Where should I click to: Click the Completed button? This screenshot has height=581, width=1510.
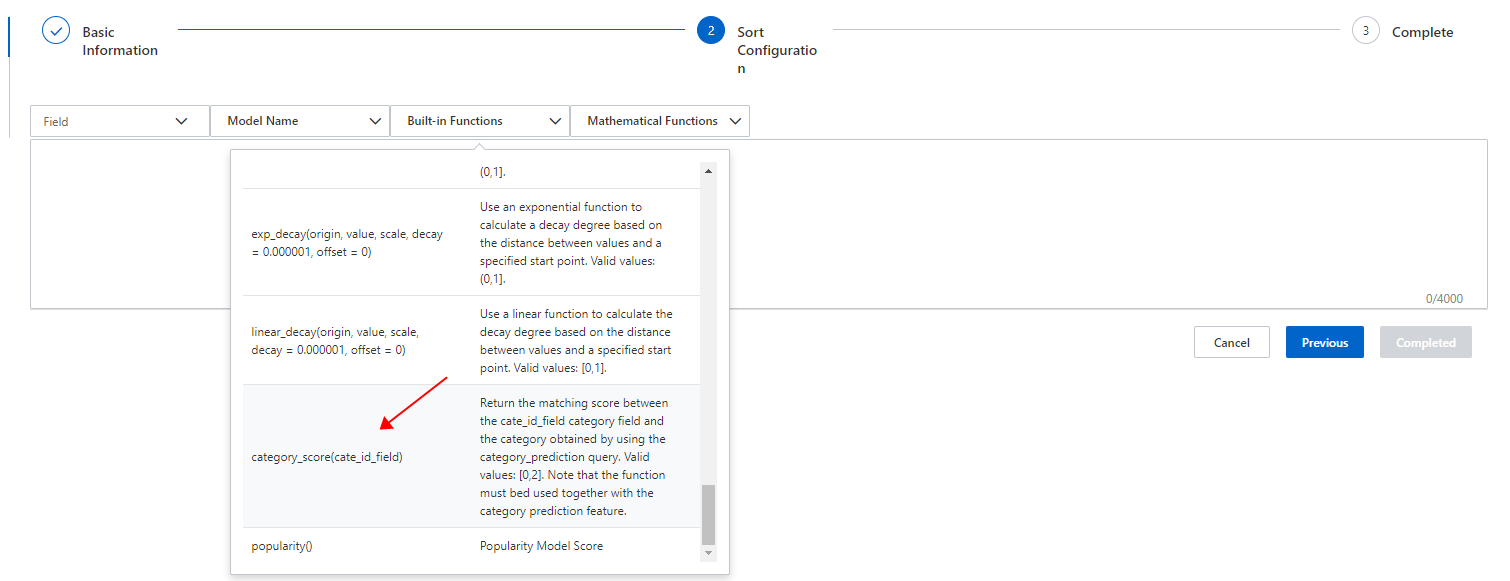click(1426, 342)
